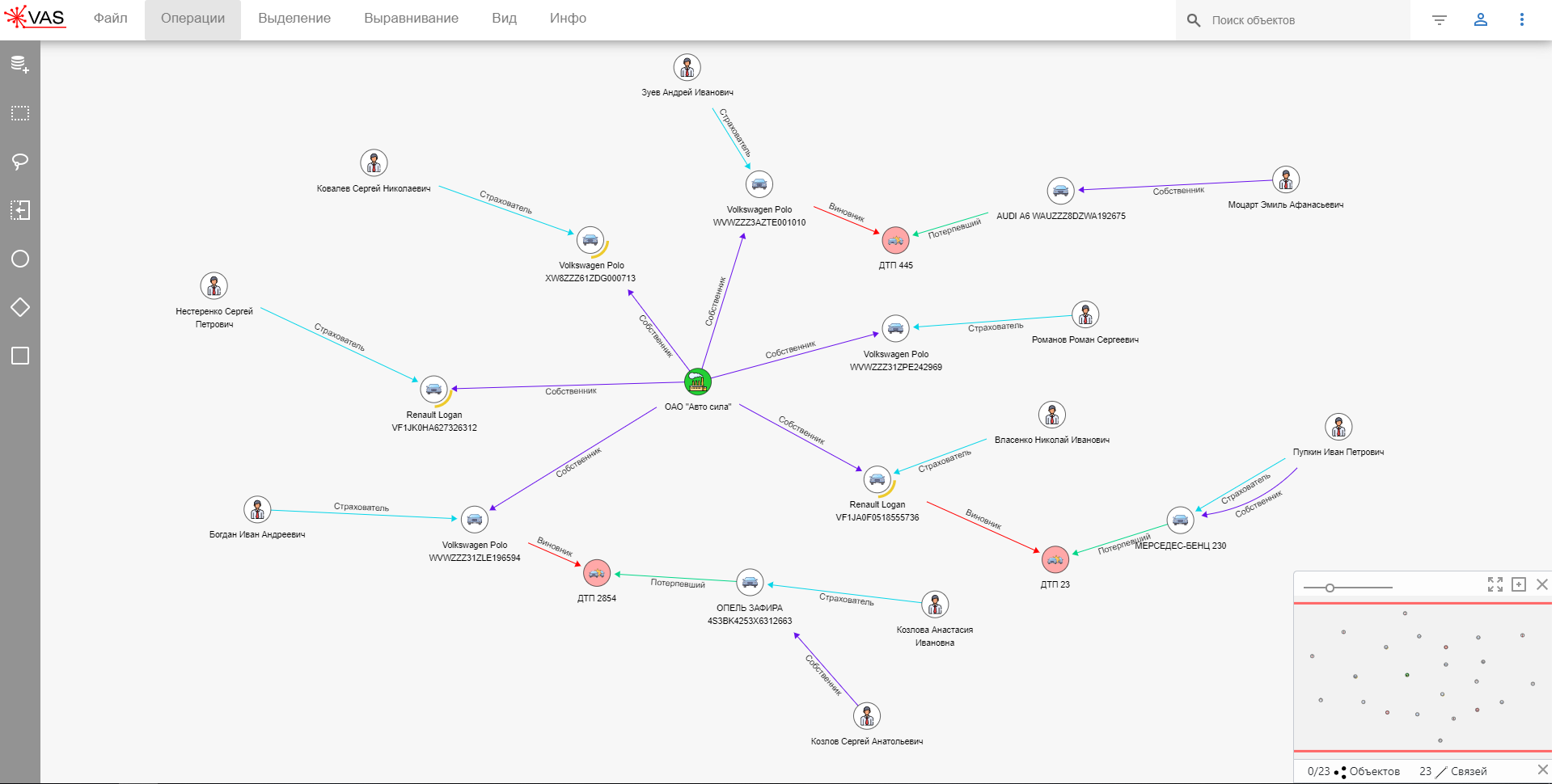Select car node ОПЕЛЬ ЗАФИРА

[750, 583]
